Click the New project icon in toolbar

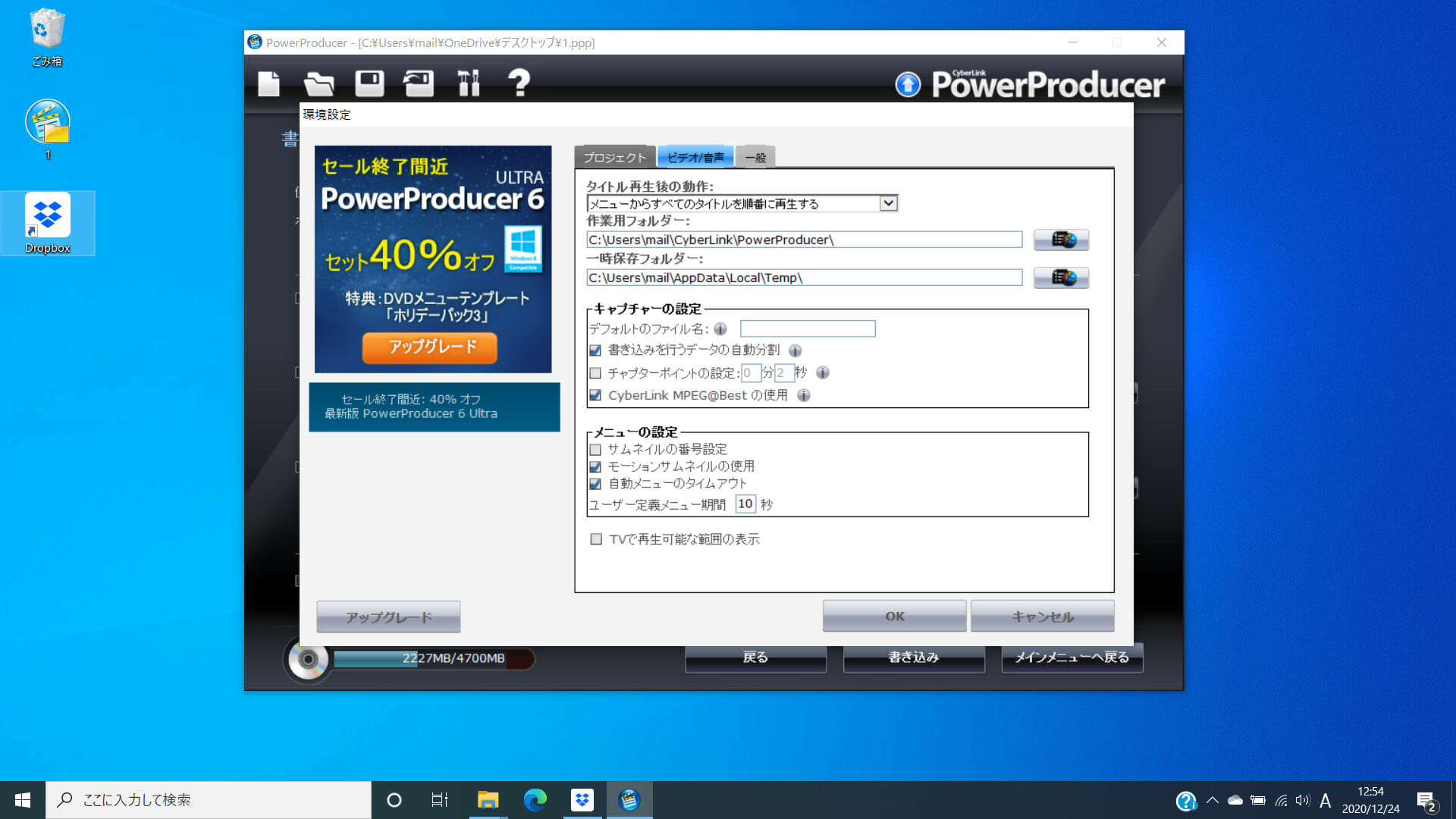pos(268,83)
